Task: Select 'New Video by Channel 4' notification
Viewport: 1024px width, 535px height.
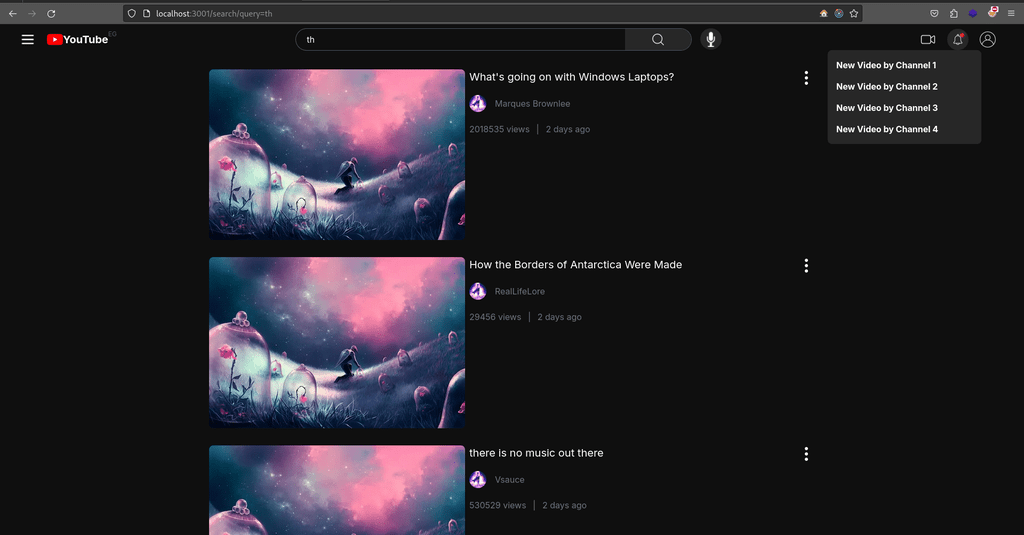Action: (x=887, y=129)
